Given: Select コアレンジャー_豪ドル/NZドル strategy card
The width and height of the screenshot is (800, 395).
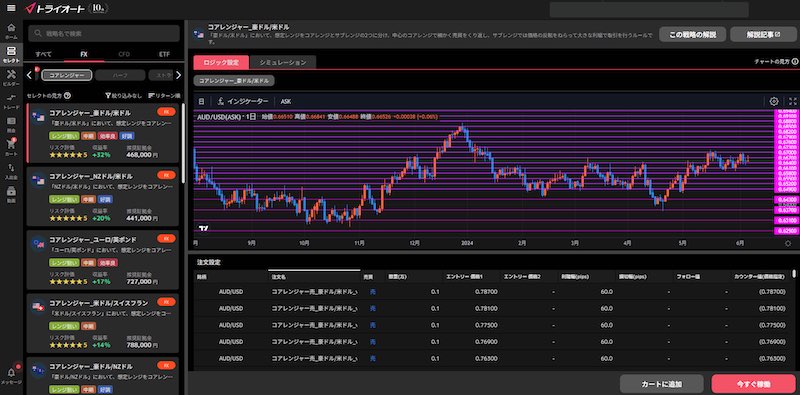Looking at the screenshot, I should (103, 376).
